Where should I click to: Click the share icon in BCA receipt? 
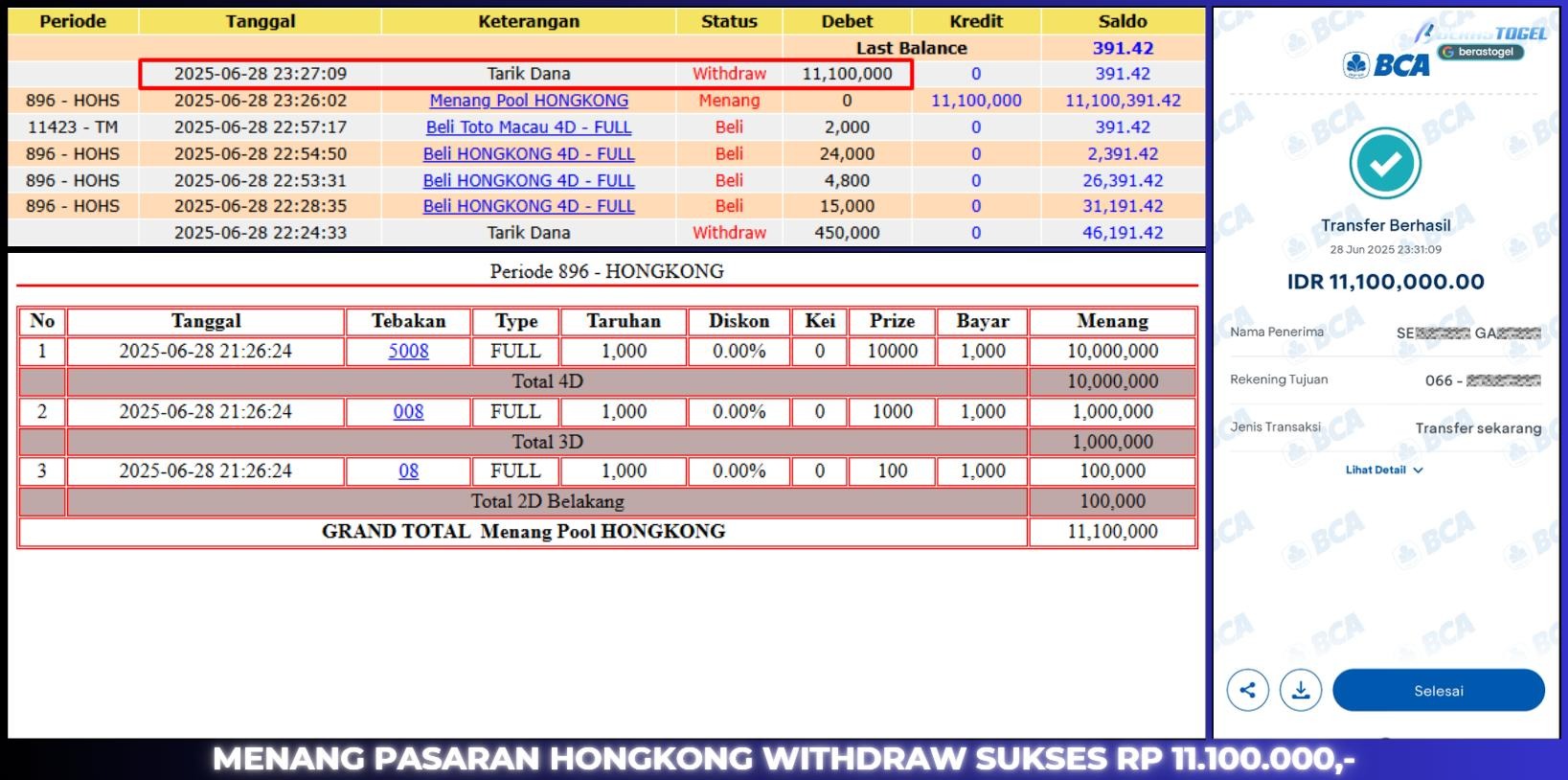click(1247, 690)
